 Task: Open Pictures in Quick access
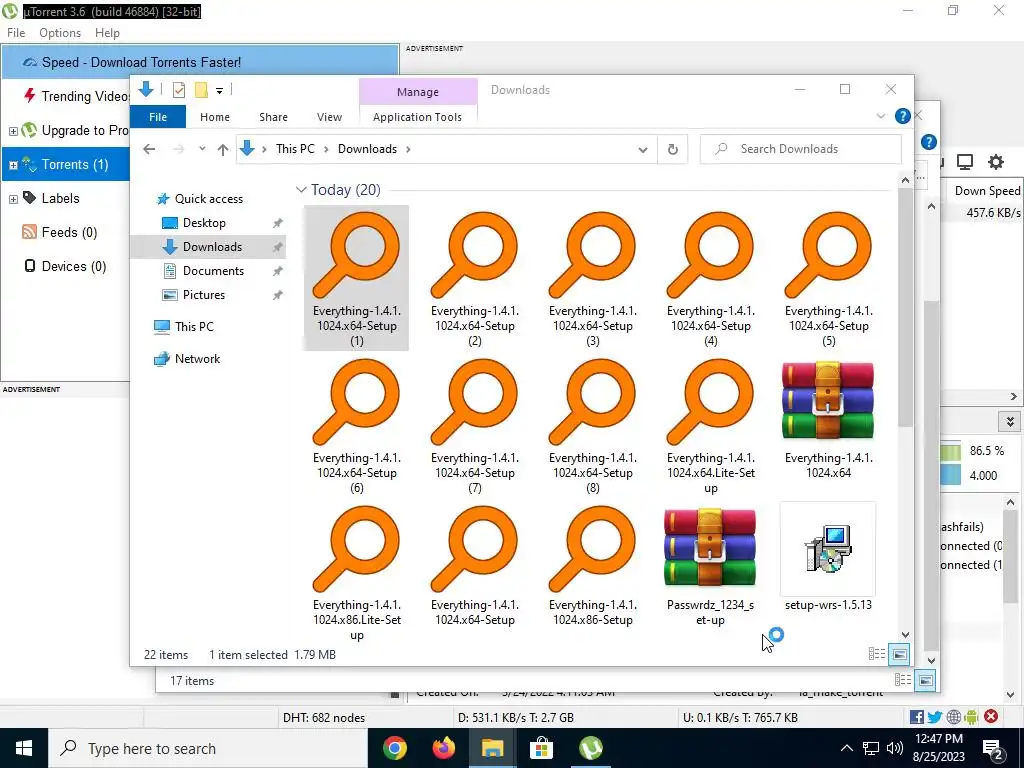[x=204, y=295]
